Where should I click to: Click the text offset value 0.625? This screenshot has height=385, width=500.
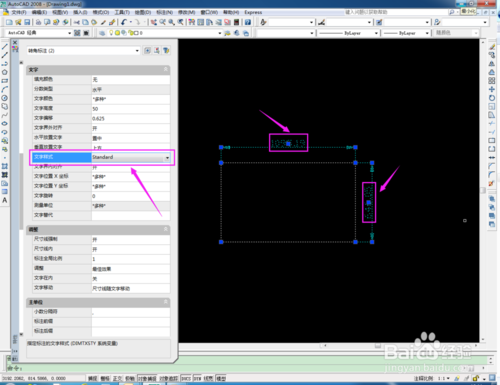pos(131,118)
